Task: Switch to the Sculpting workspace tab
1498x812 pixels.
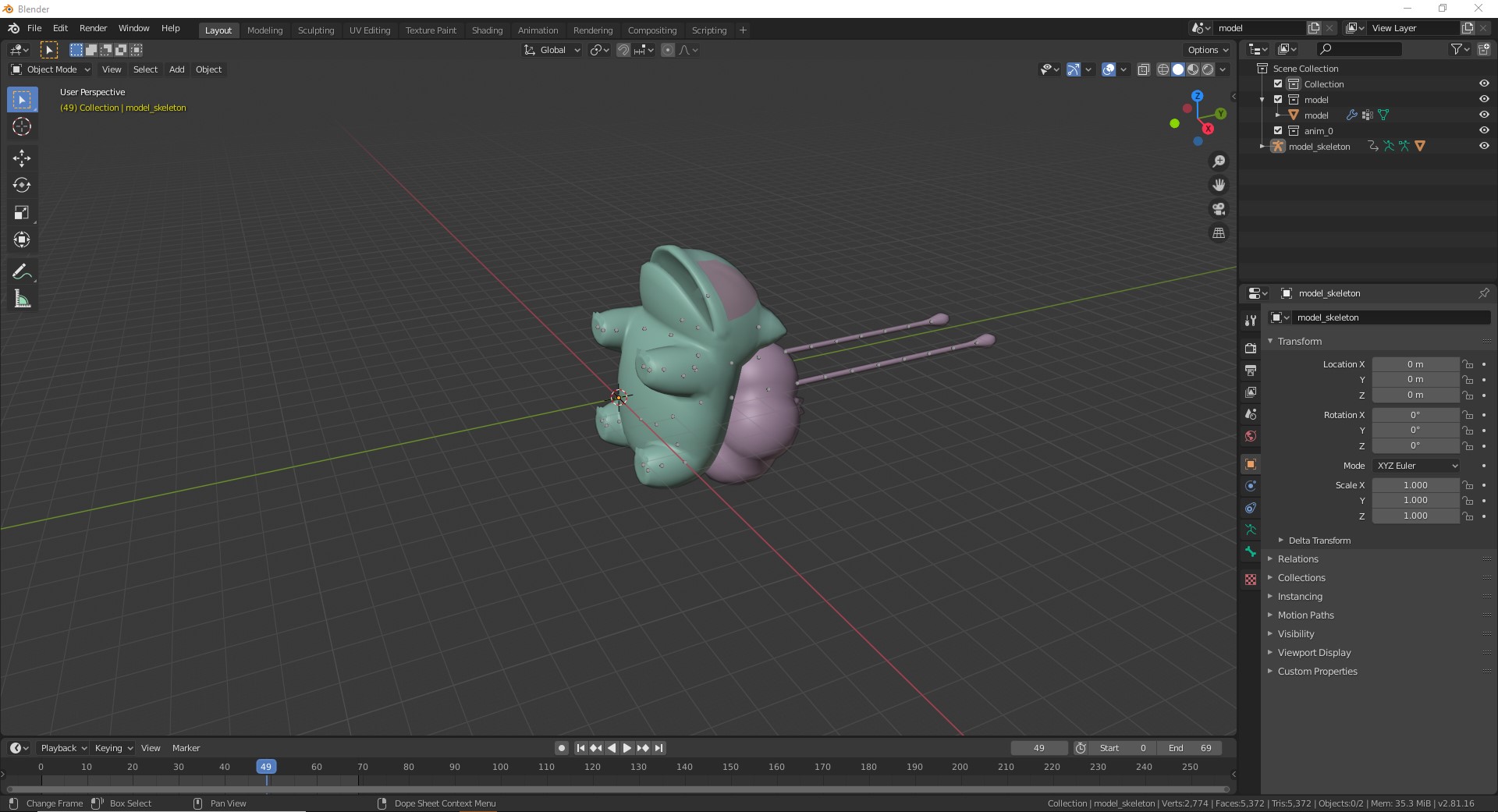Action: (316, 30)
